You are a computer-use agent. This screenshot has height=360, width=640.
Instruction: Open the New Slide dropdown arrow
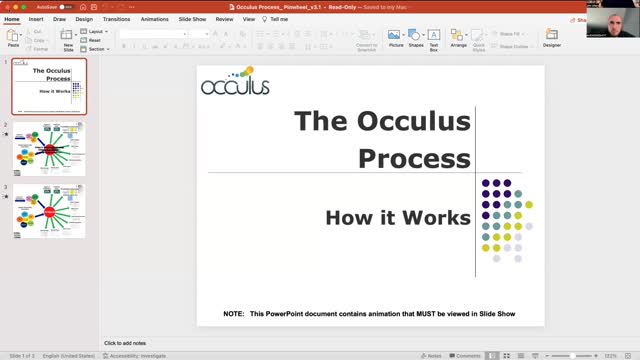click(x=76, y=35)
